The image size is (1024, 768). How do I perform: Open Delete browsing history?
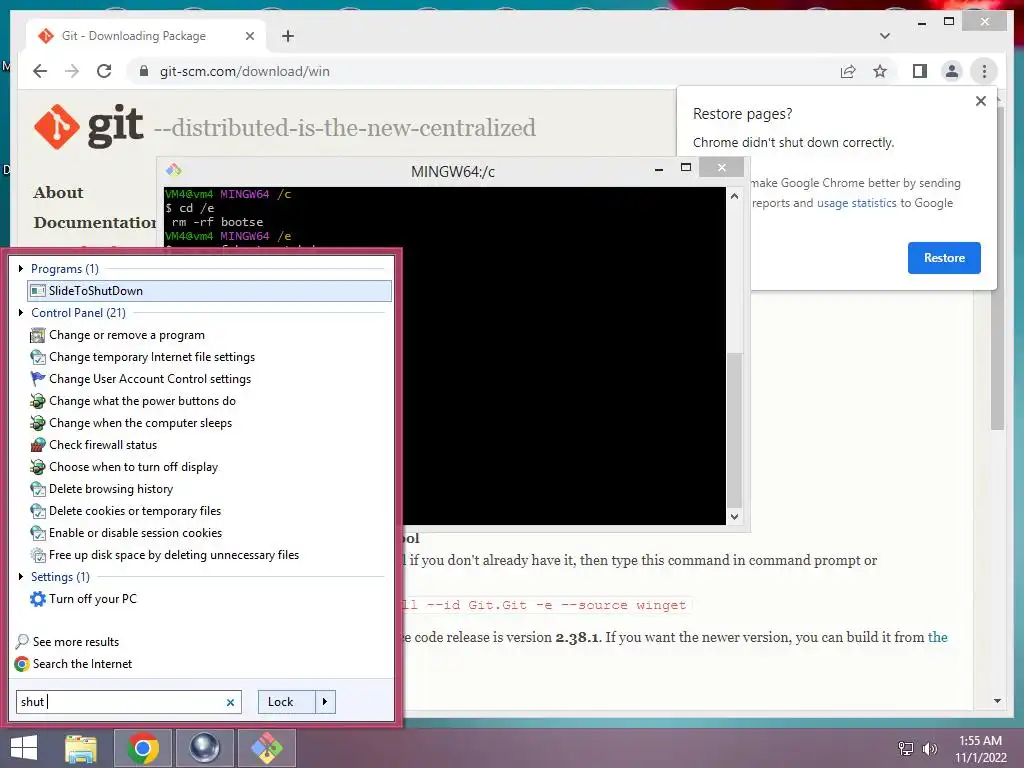110,489
